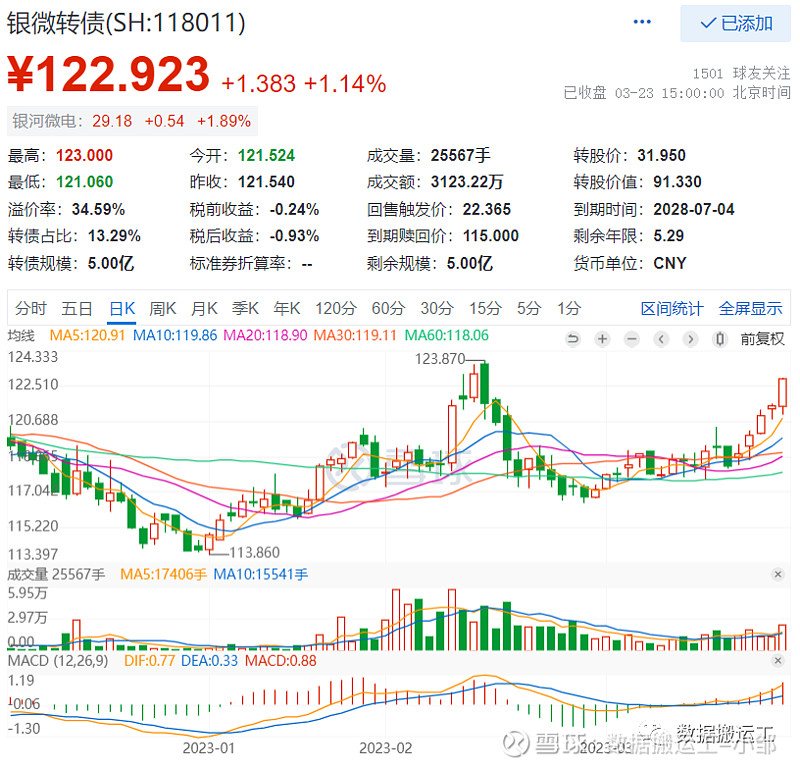Click the 转股价值 91.330 value
Screen dimensions: 800x769
click(x=678, y=182)
